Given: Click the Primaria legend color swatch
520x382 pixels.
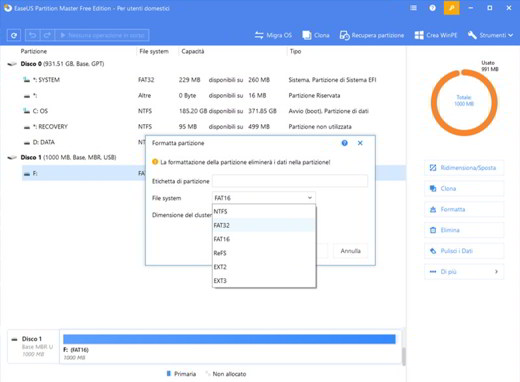Looking at the screenshot, I should (x=169, y=373).
